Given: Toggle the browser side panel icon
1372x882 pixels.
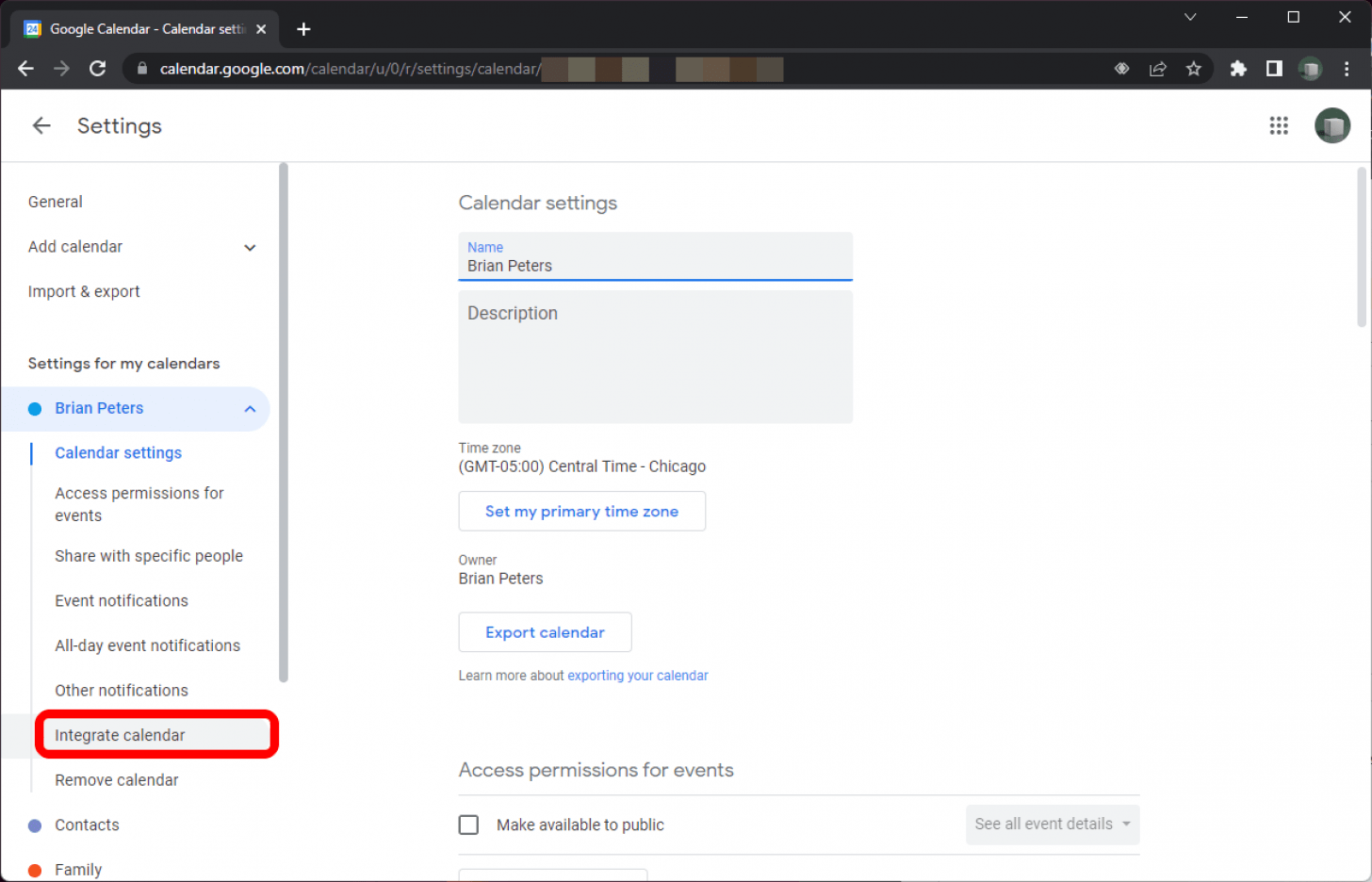Looking at the screenshot, I should (1274, 69).
